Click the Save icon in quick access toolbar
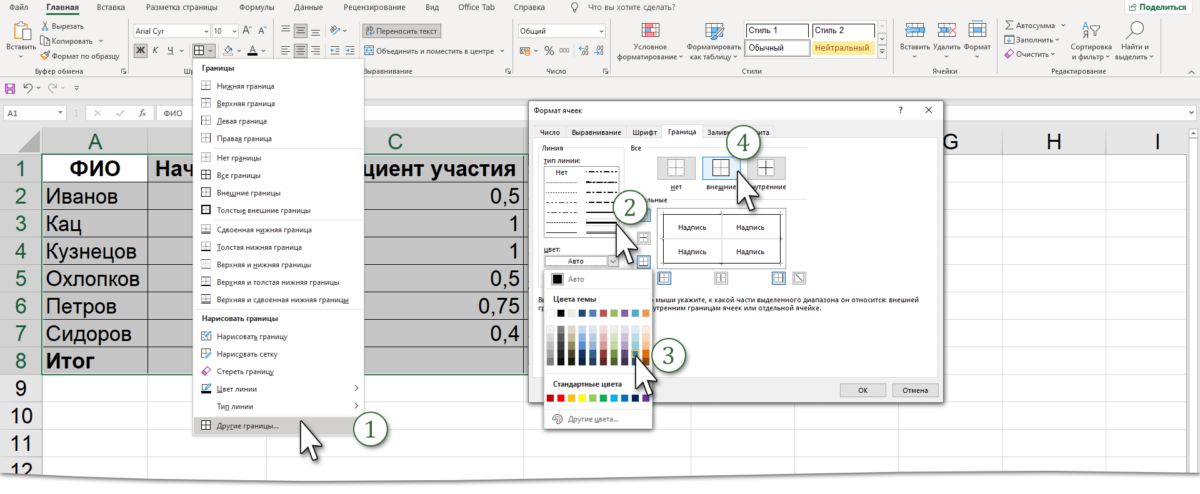Screen dimensions: 1200x494 10,89
